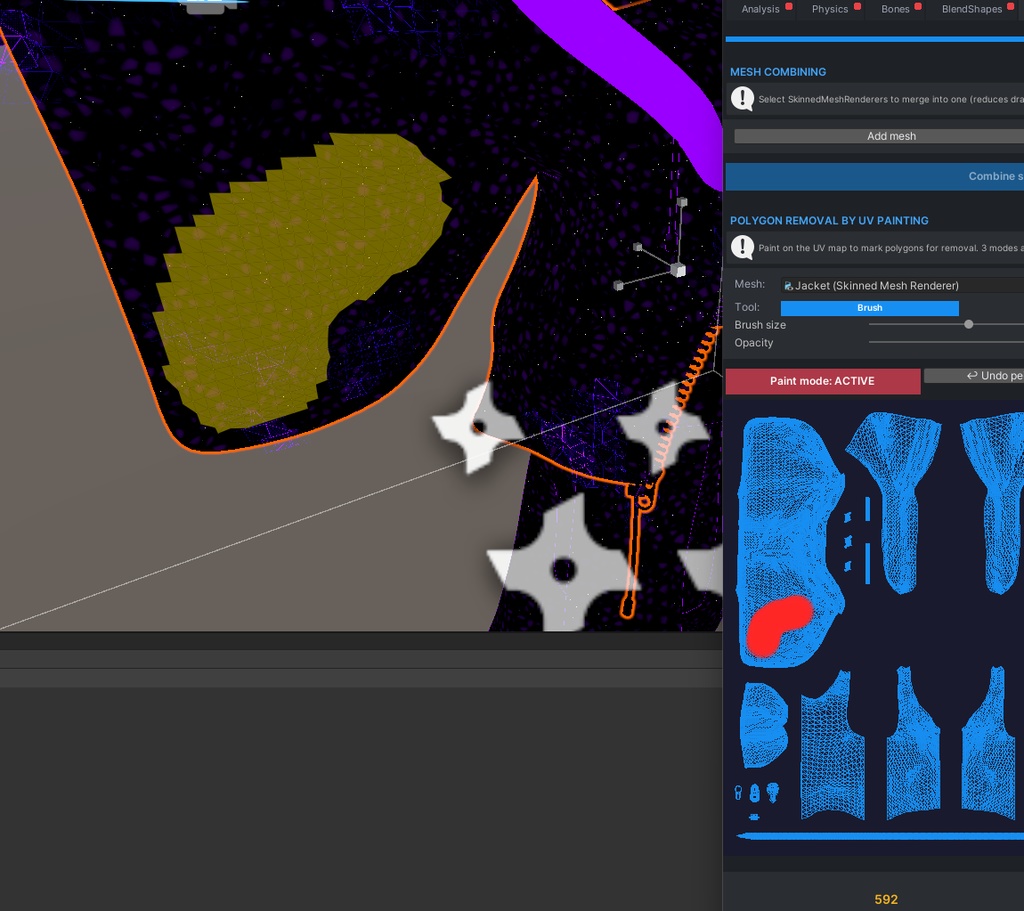The width and height of the screenshot is (1024, 911).
Task: Click the red painted region on the UV map
Action: coord(777,625)
